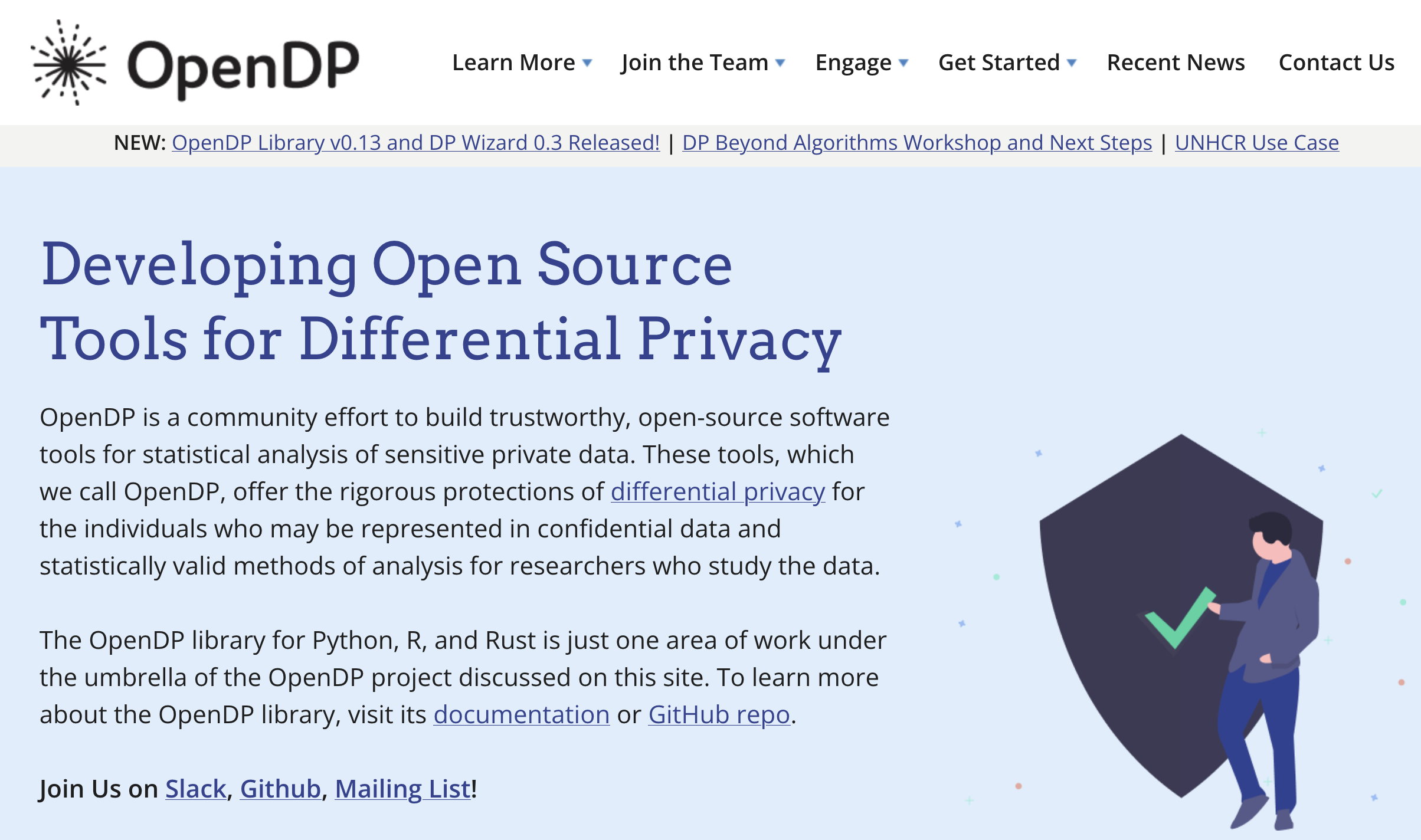Image resolution: width=1421 pixels, height=840 pixels.
Task: Click the green checkmark on the shield
Action: pyautogui.click(x=1180, y=617)
